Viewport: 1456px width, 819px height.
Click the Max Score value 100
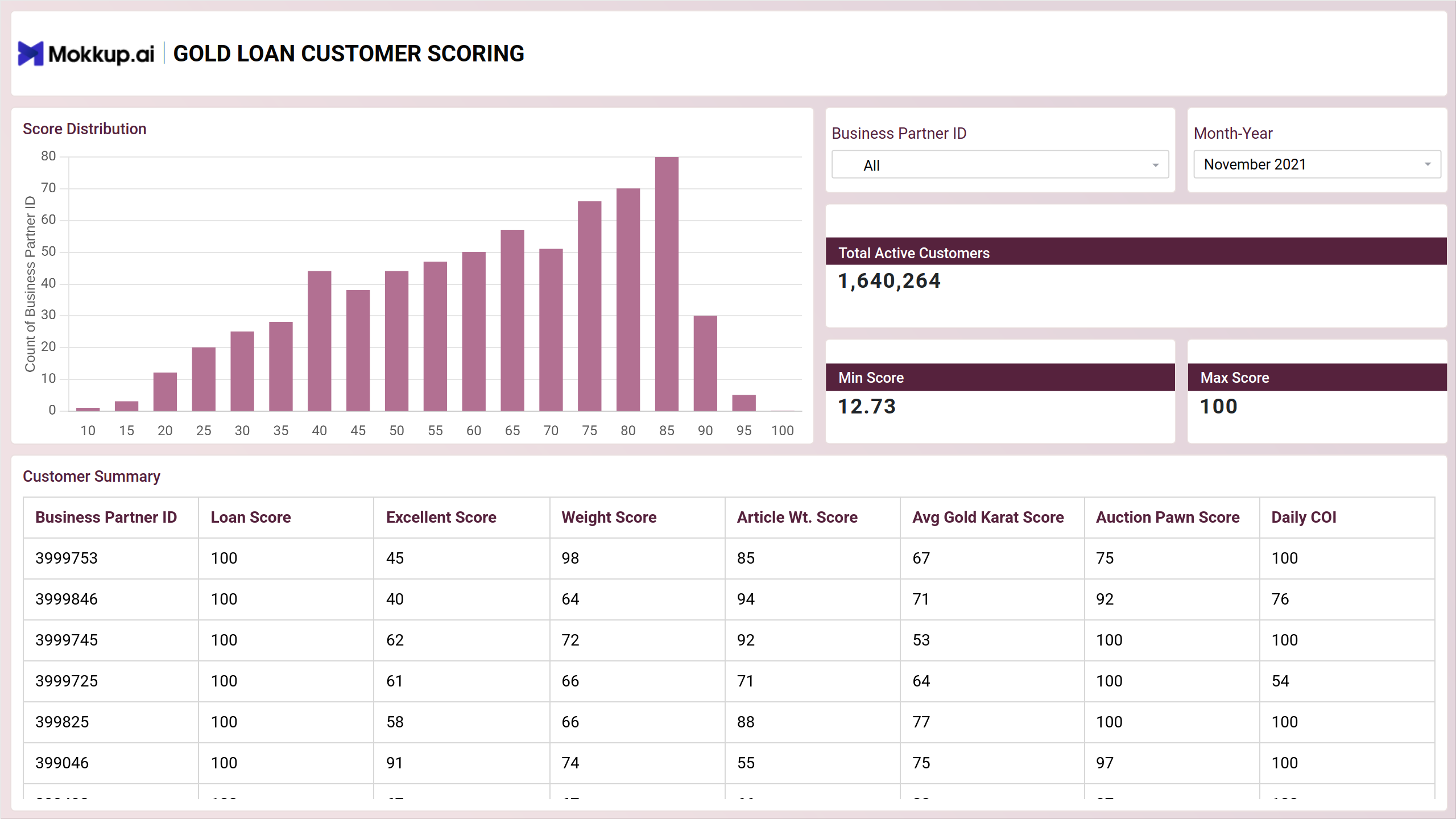[1219, 406]
